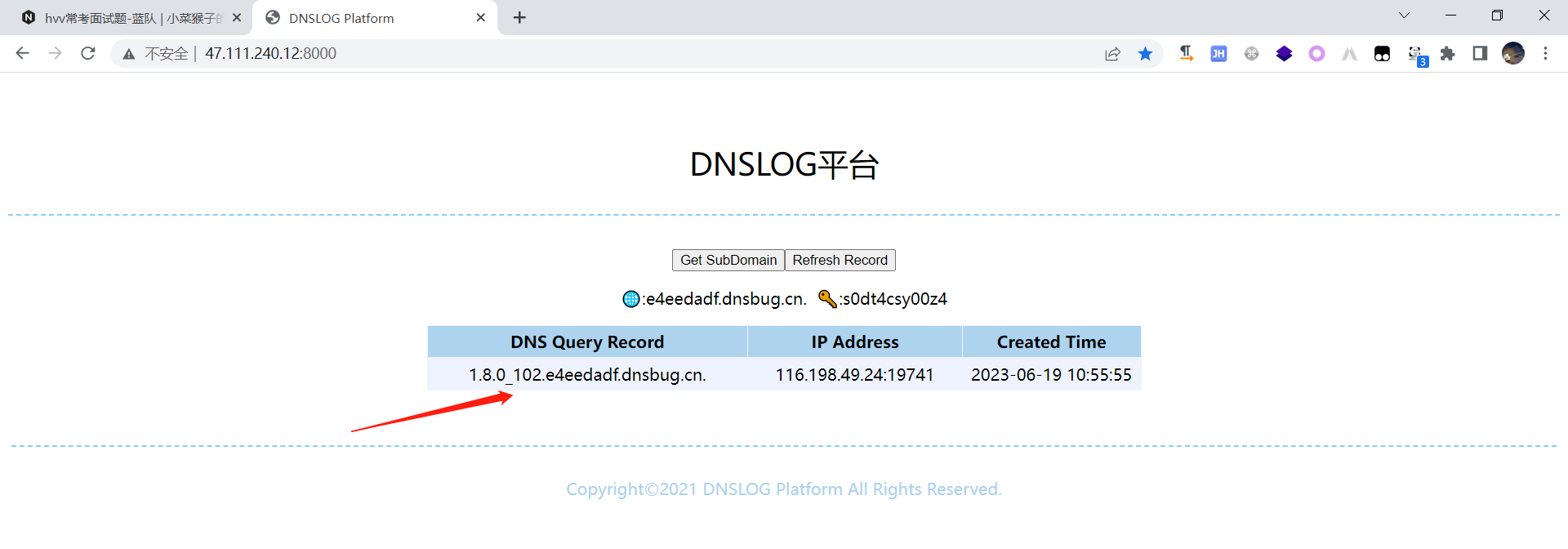Click the Get SubDomain button

click(x=728, y=260)
